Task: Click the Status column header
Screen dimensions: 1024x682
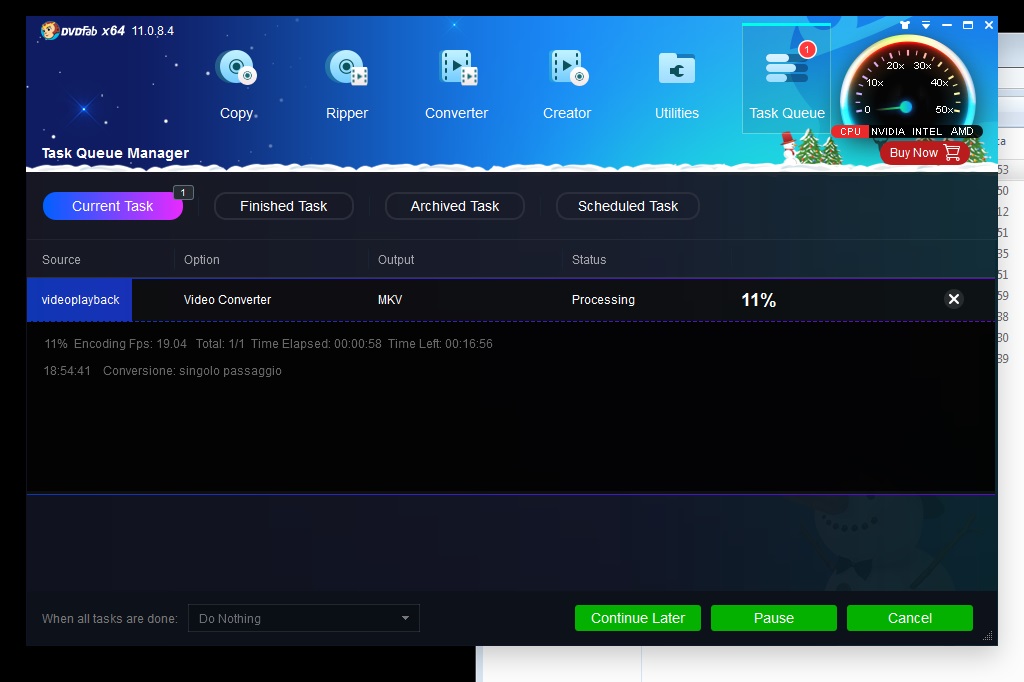Action: [x=589, y=259]
